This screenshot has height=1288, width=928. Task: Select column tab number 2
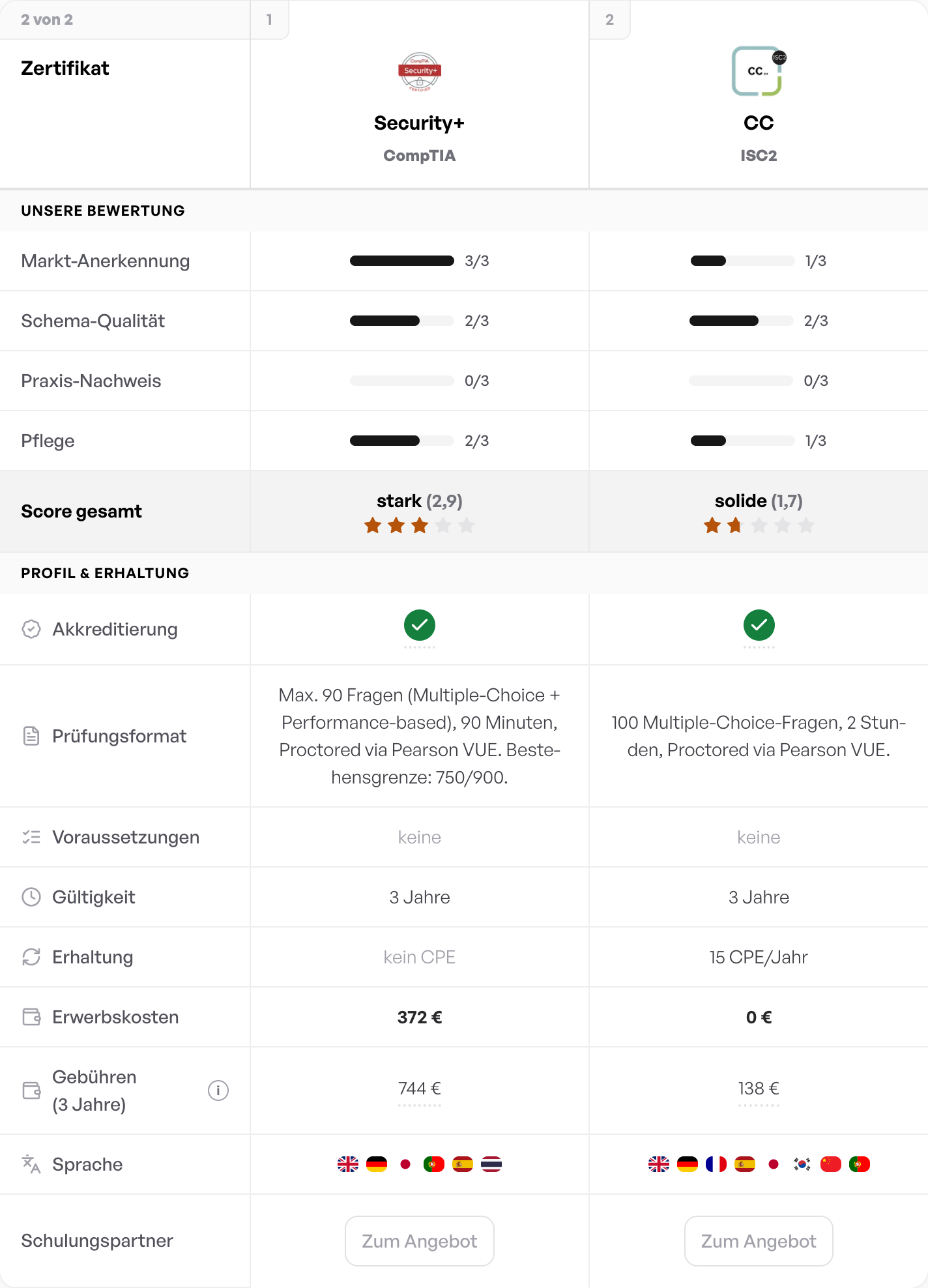[609, 20]
